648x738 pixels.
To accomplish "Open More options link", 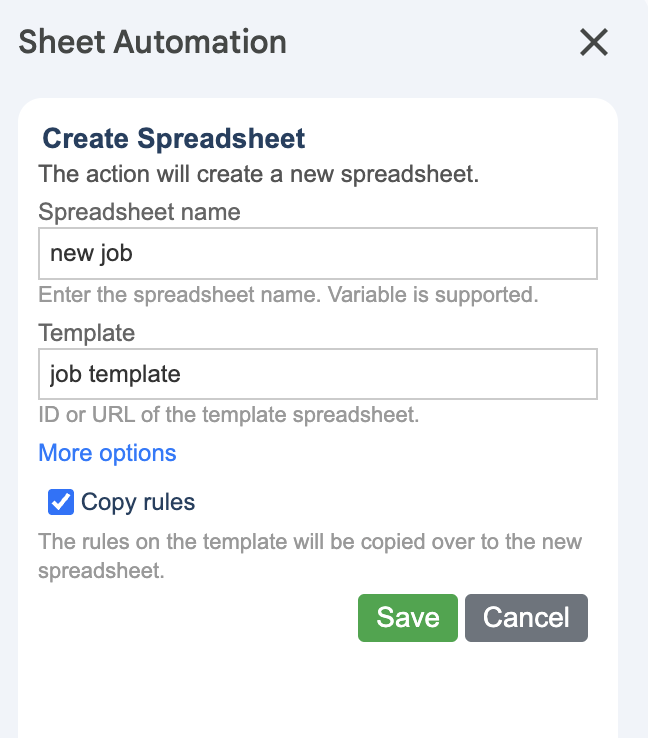I will click(x=107, y=453).
